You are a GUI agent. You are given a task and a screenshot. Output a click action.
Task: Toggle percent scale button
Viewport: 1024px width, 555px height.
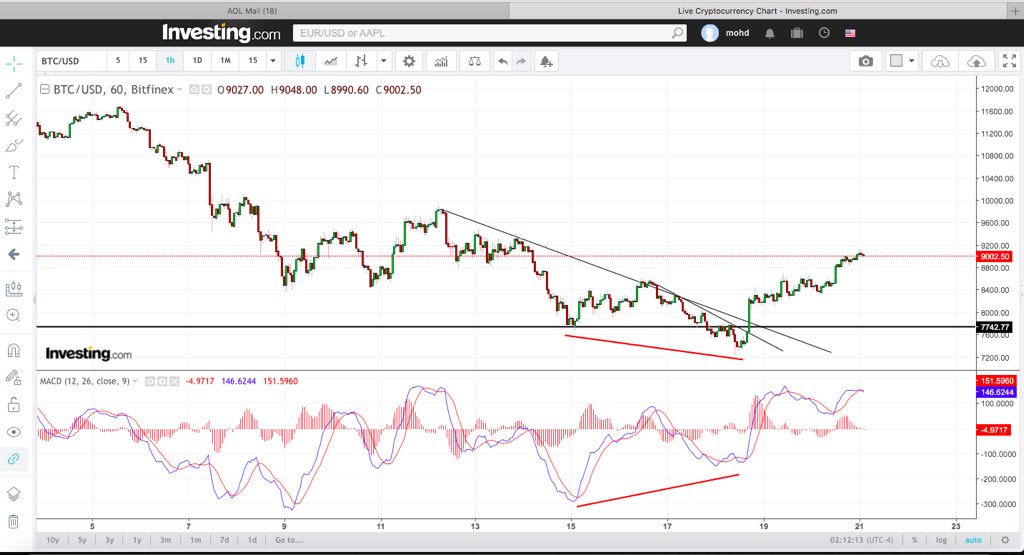click(914, 540)
